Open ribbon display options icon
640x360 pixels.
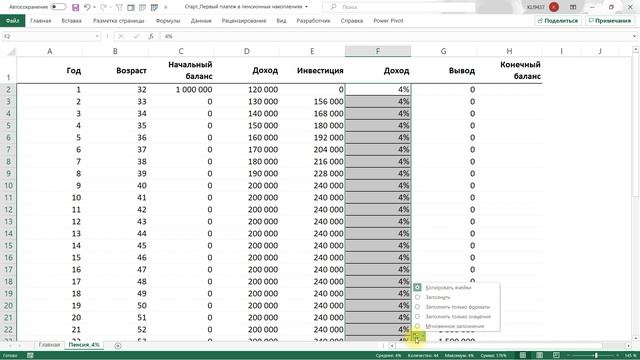coord(573,7)
